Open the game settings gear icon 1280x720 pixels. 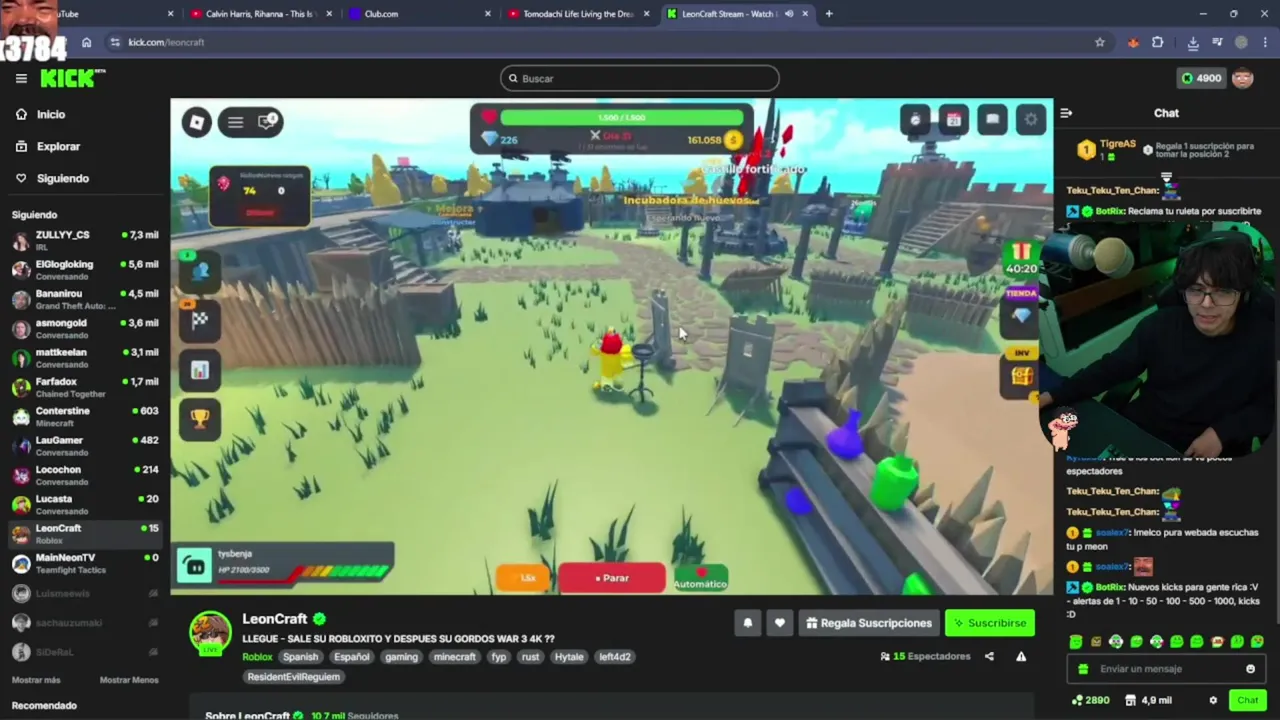[x=1031, y=120]
